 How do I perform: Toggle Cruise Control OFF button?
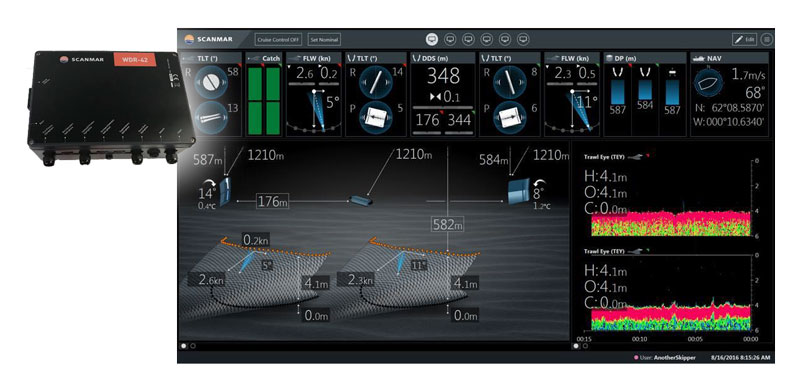pyautogui.click(x=278, y=39)
